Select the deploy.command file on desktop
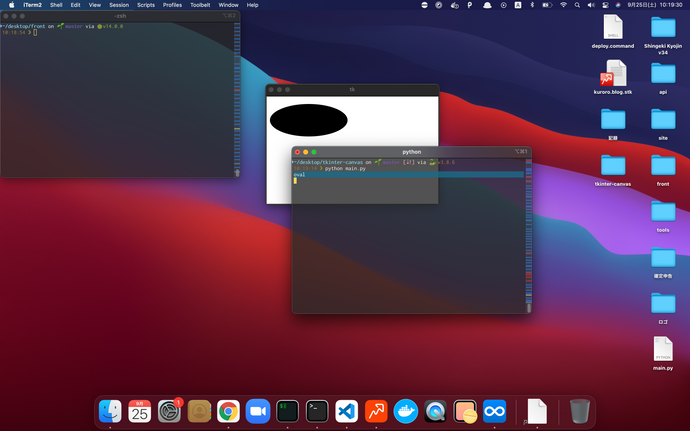The image size is (690, 431). [x=613, y=31]
